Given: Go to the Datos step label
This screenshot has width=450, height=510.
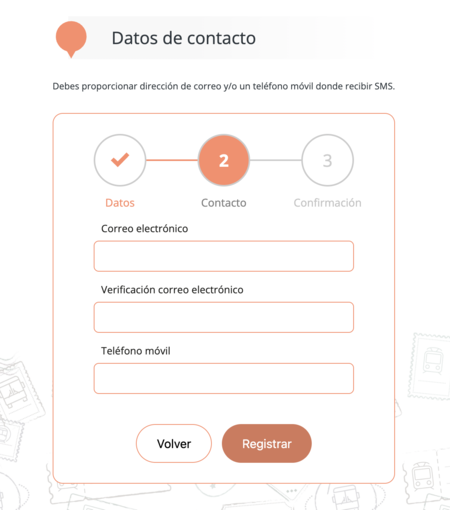Looking at the screenshot, I should tap(120, 203).
